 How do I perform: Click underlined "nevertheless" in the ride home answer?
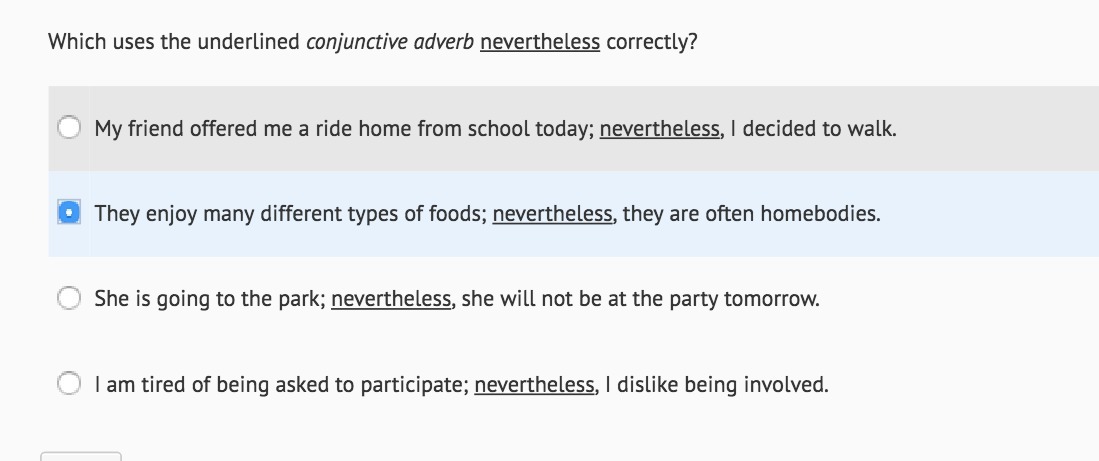[x=660, y=129]
